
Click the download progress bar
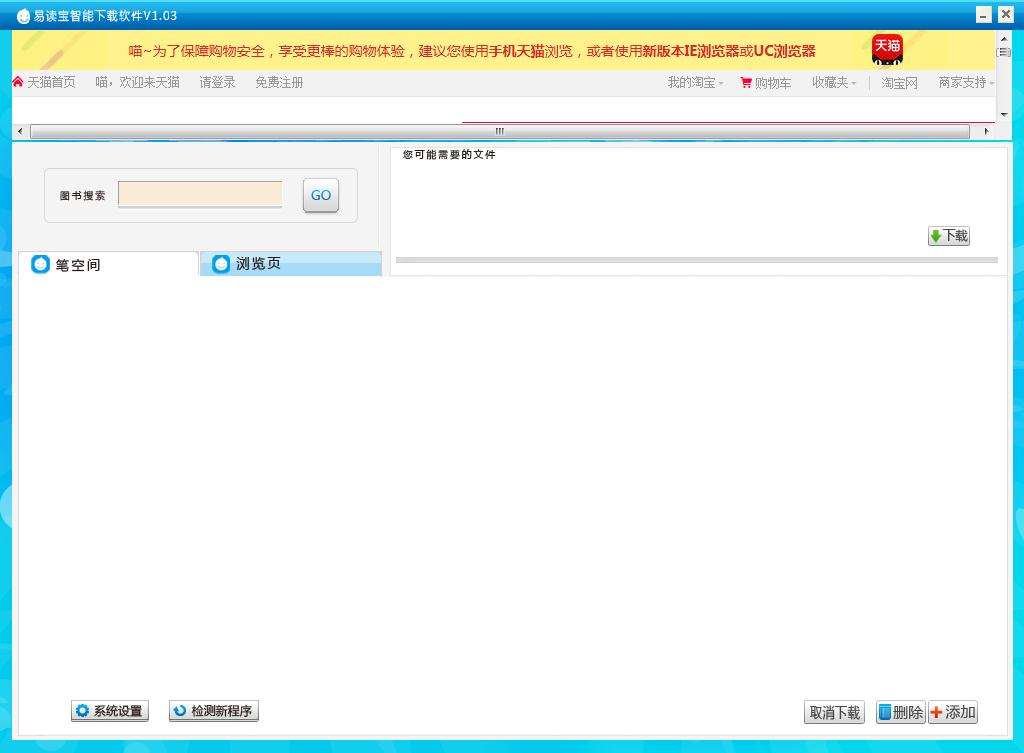click(x=697, y=260)
